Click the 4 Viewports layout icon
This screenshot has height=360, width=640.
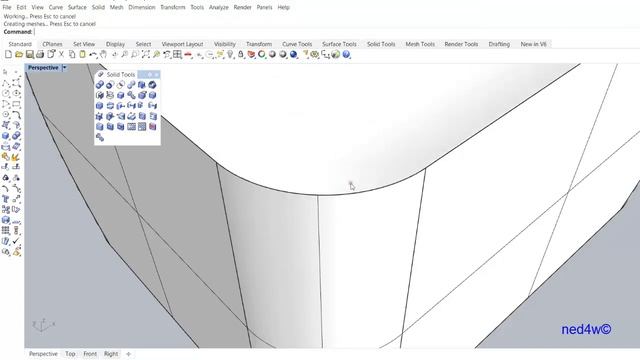tap(177, 54)
